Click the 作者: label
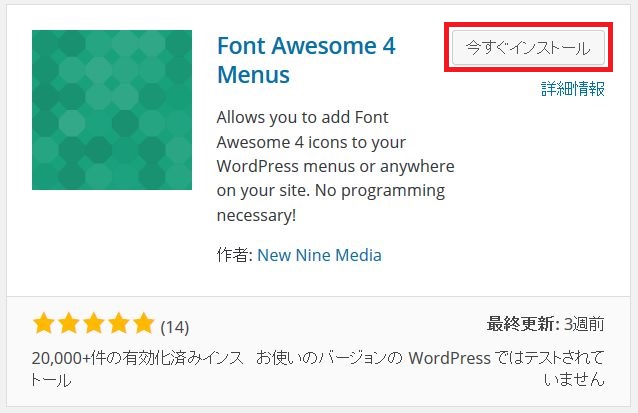Screen dimensions: 638x413 point(235,255)
